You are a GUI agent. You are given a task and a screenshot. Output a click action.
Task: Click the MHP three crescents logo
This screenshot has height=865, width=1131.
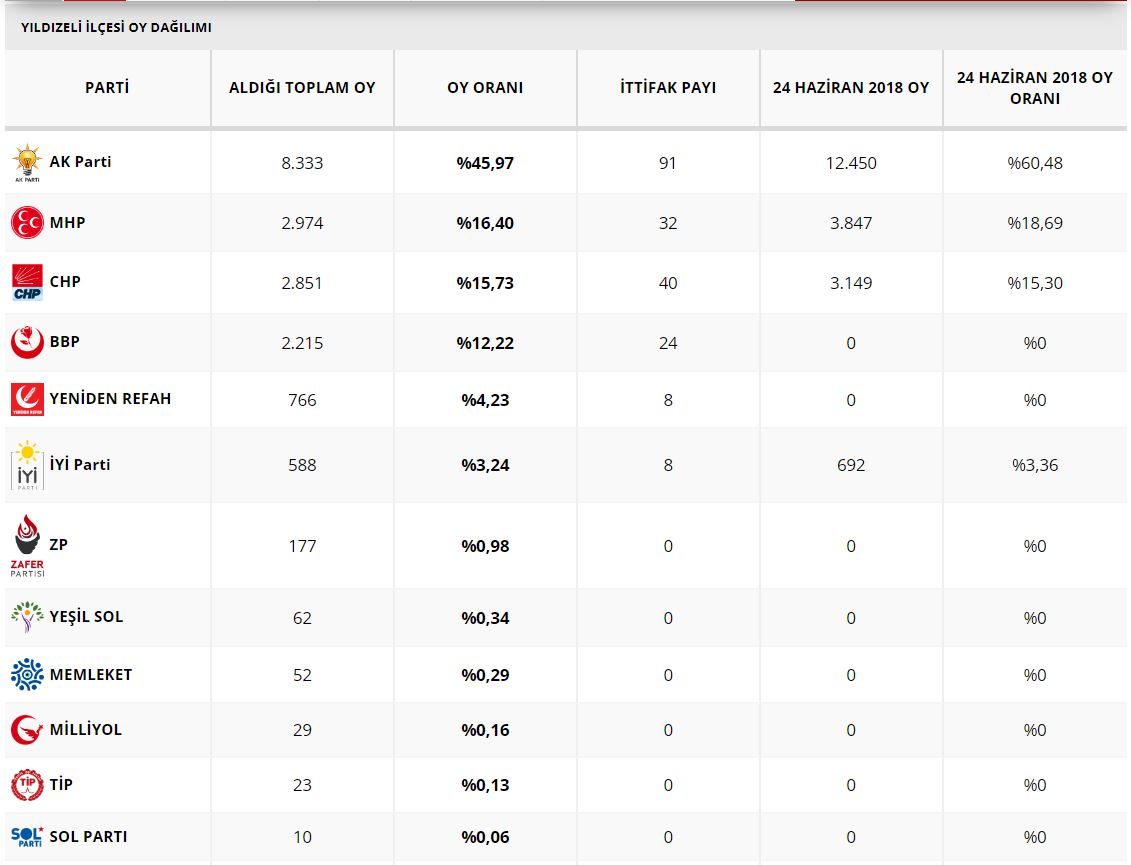27,222
